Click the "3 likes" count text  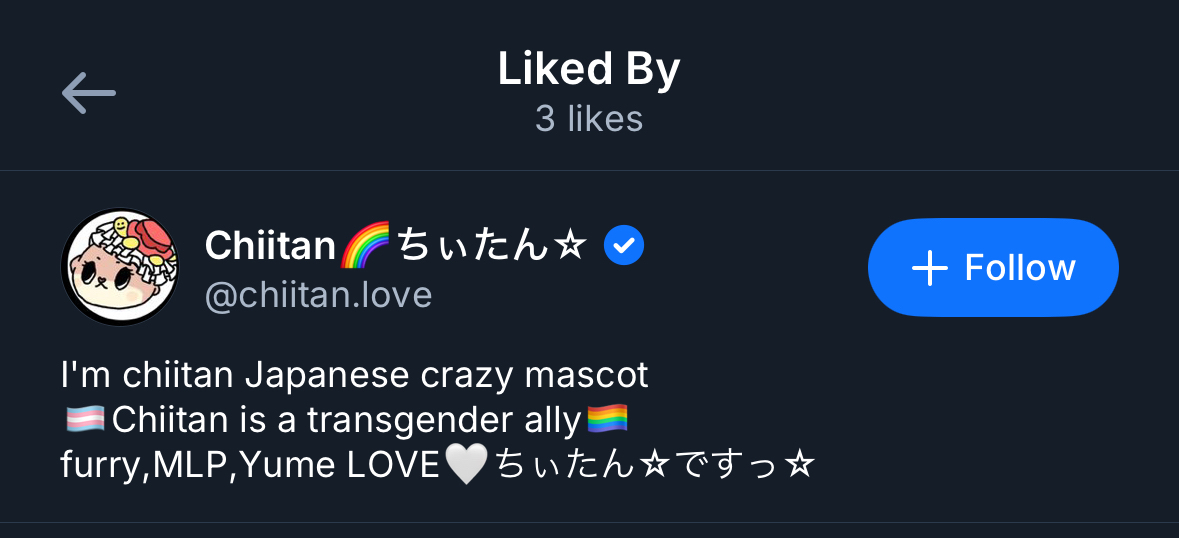[589, 119]
